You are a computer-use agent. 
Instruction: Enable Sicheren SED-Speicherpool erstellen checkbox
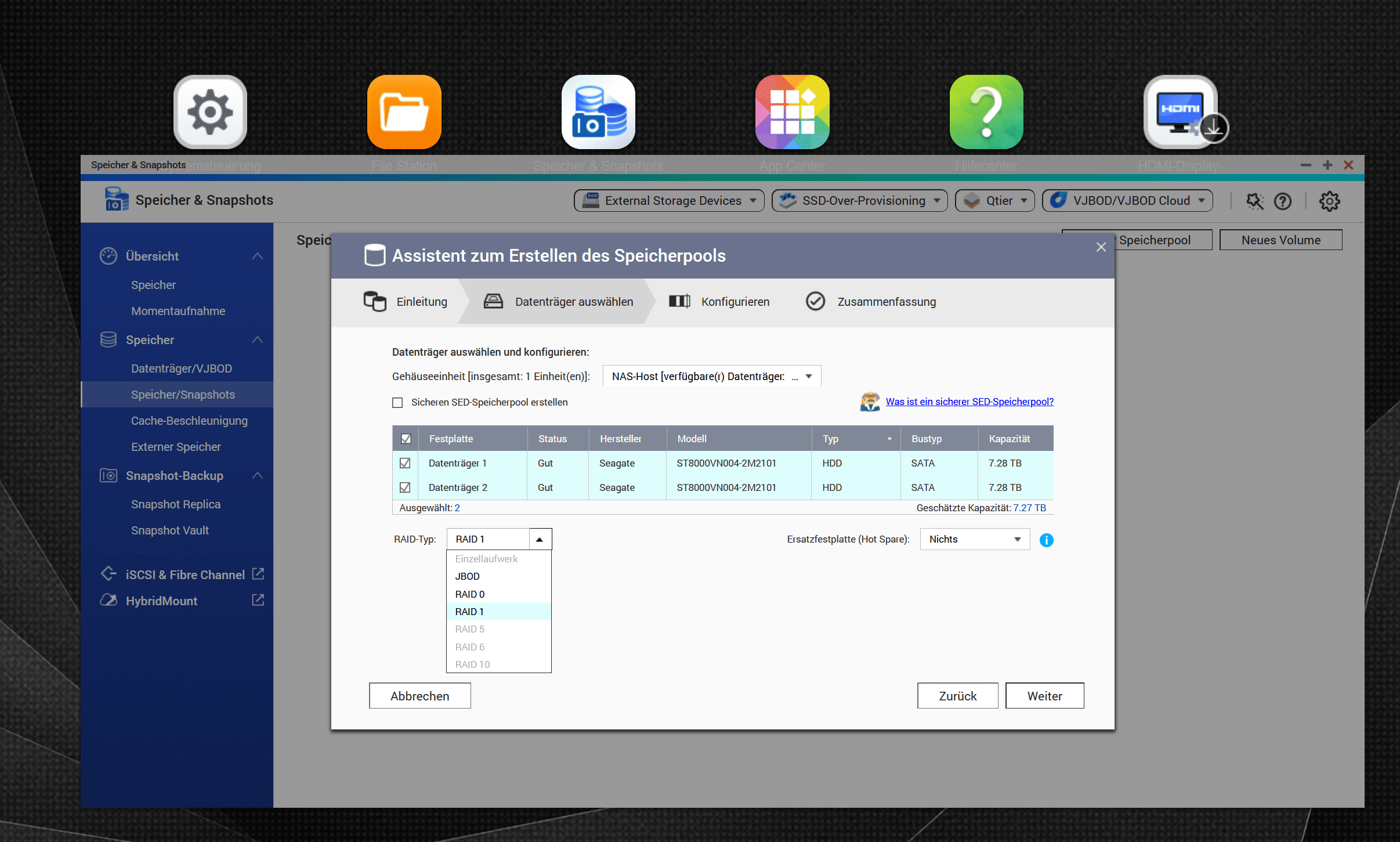tap(397, 403)
